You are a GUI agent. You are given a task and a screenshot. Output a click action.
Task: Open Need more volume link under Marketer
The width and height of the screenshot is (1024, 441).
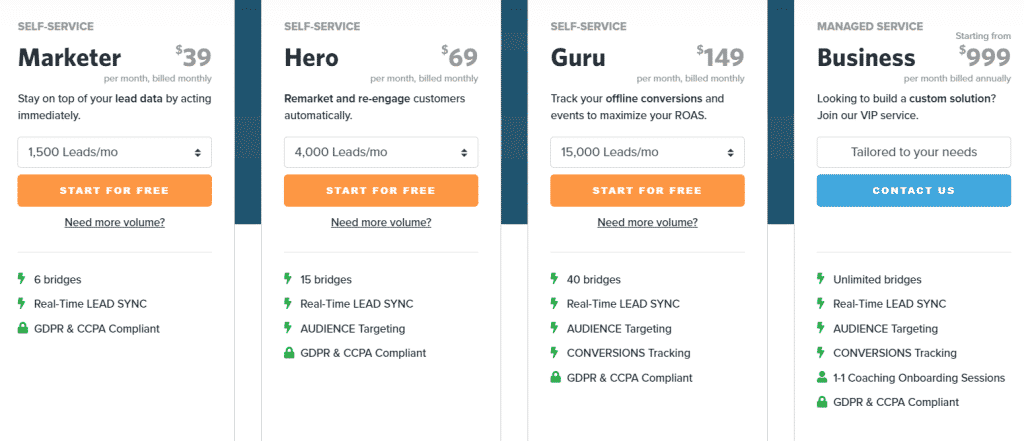[x=114, y=222]
